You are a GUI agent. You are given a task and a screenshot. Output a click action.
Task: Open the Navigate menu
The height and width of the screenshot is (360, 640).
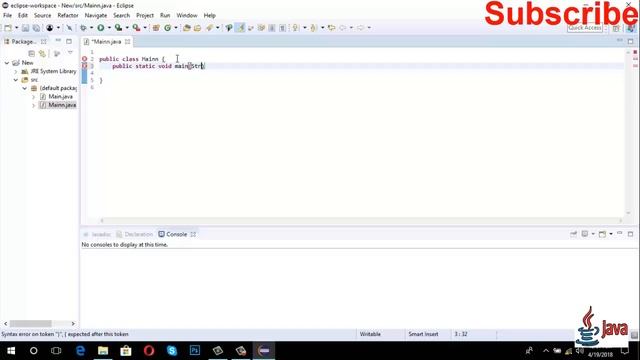click(96, 16)
